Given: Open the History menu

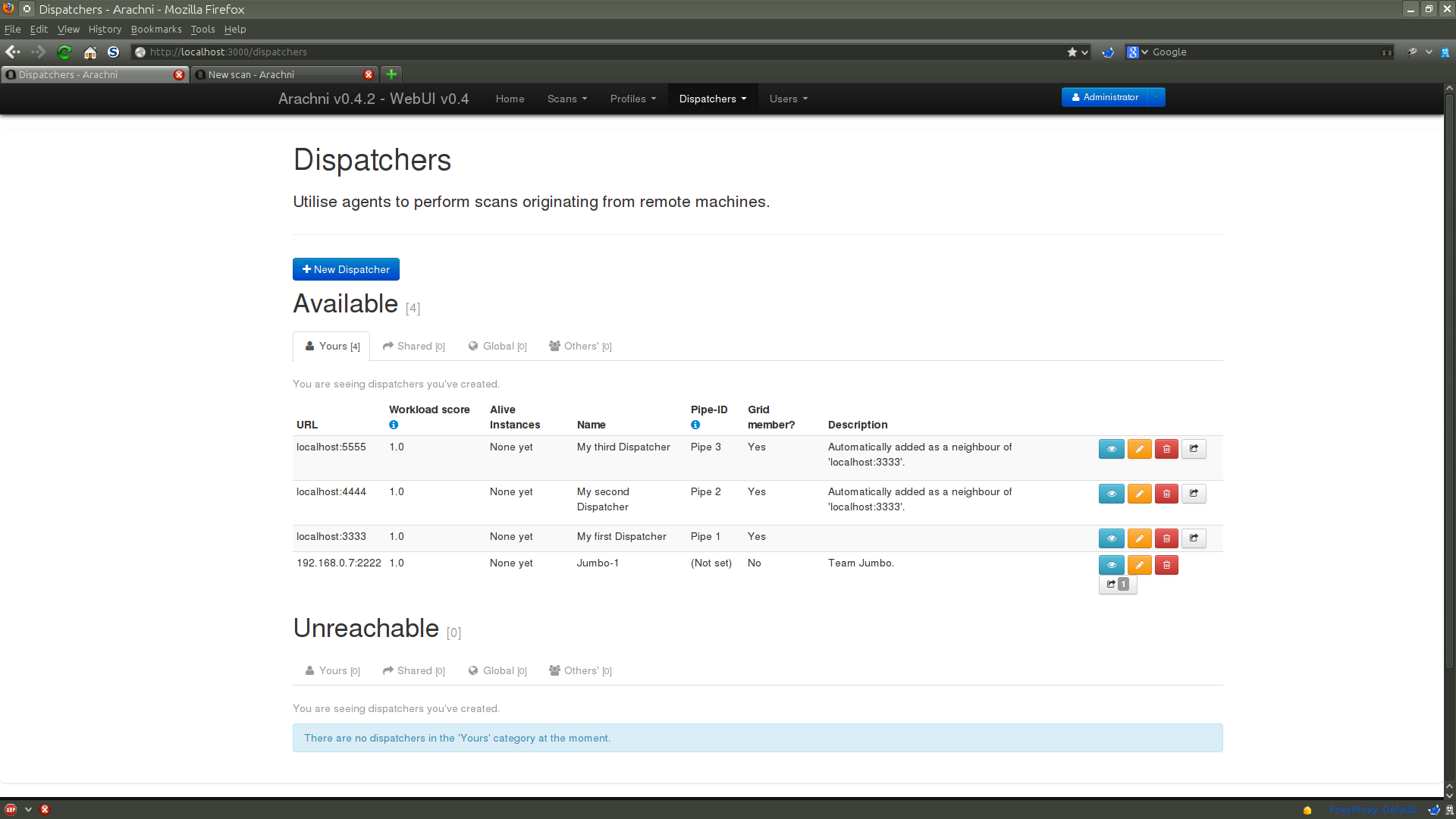Looking at the screenshot, I should pyautogui.click(x=105, y=29).
